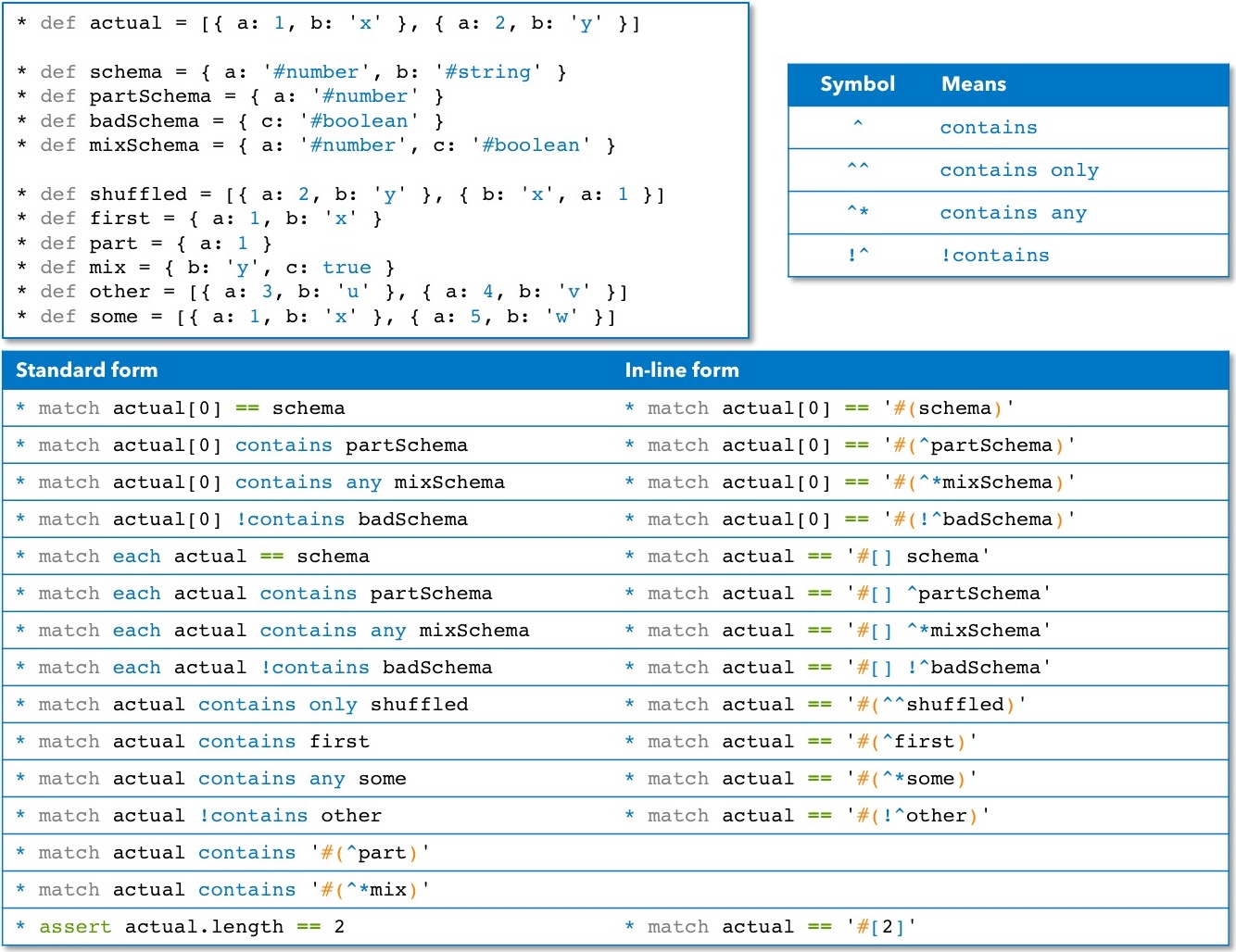Select the 'def schema' definition line
The height and width of the screenshot is (952, 1236).
click(292, 72)
